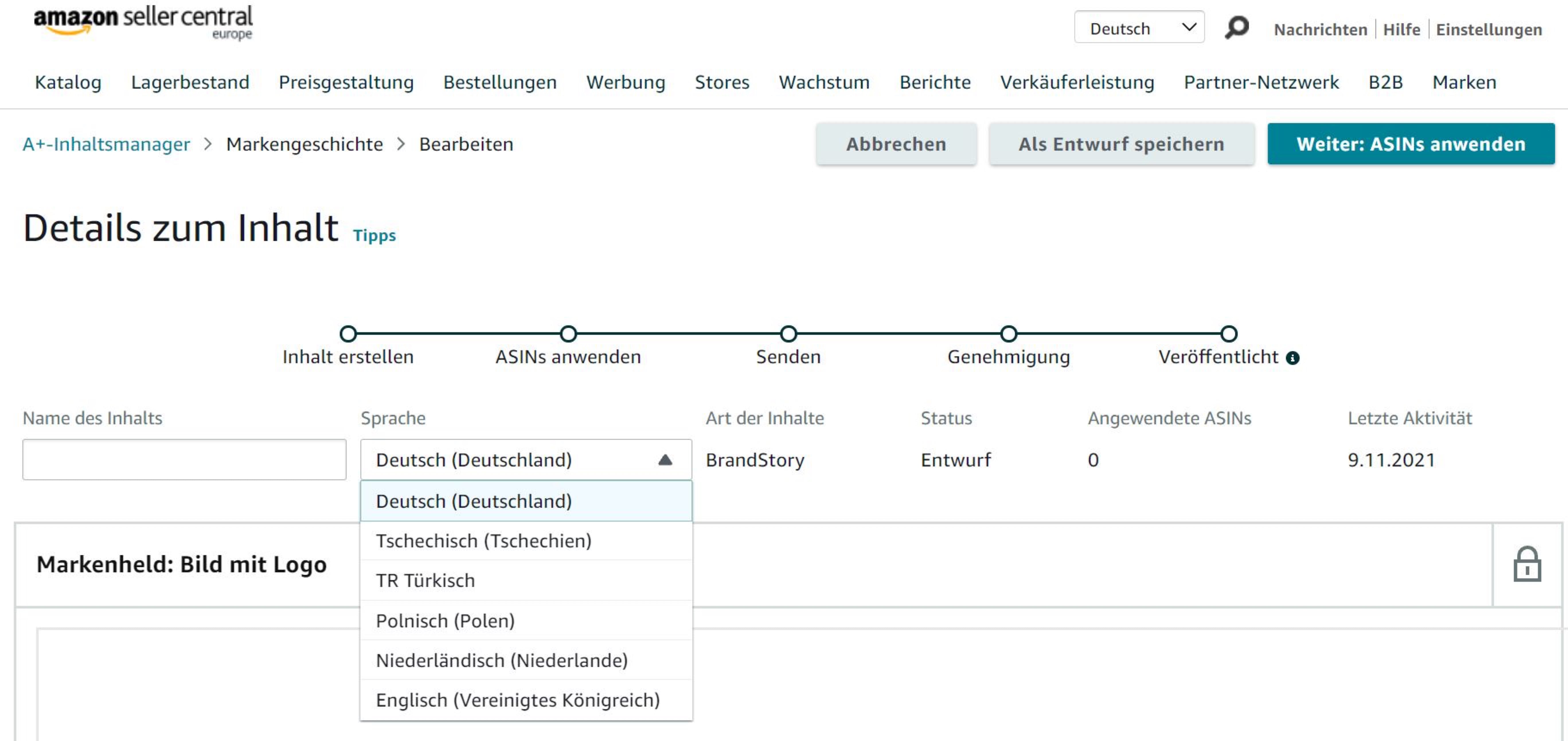Click the search magnifier icon

[x=1236, y=28]
